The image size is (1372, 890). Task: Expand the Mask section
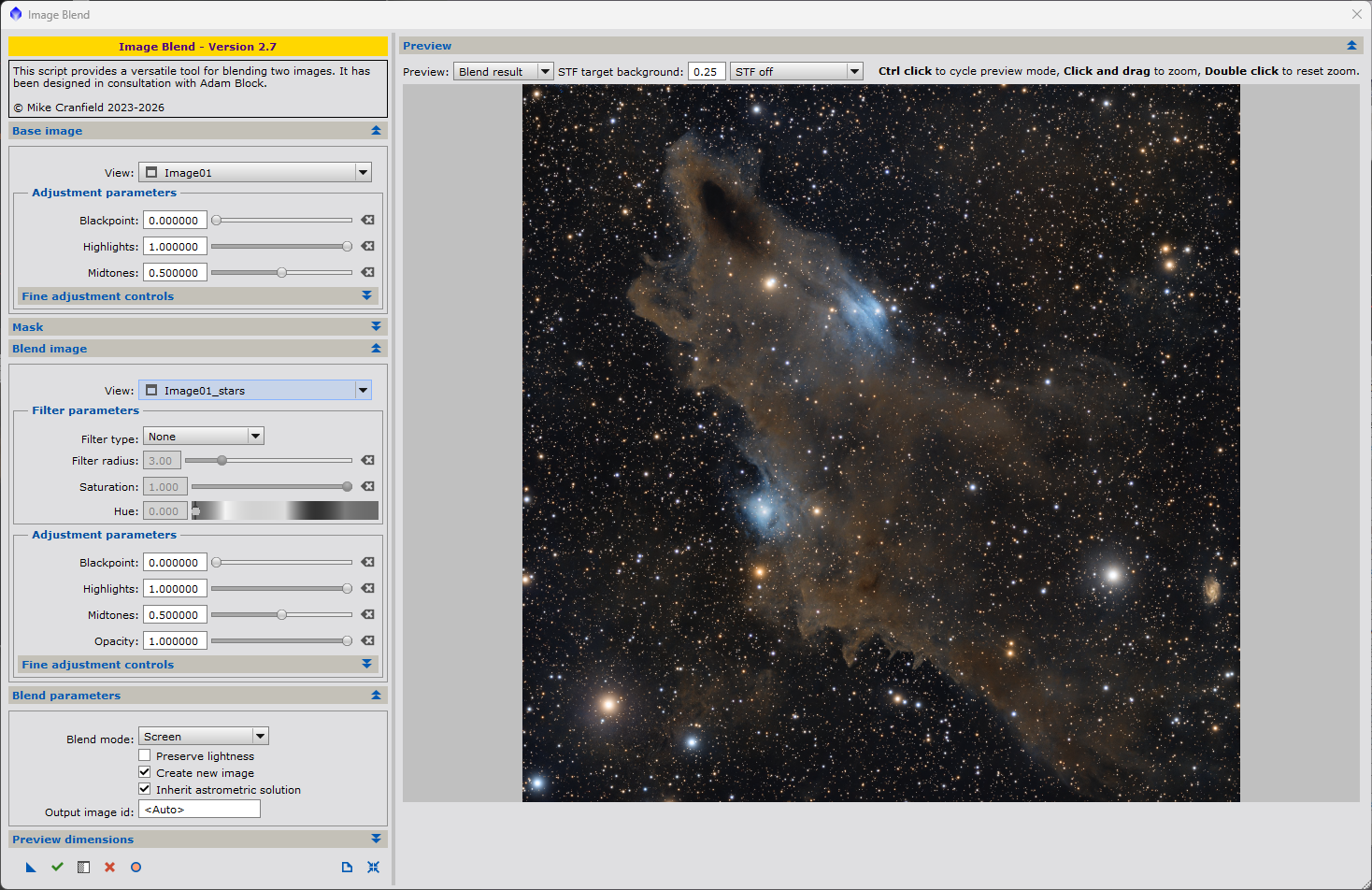(198, 327)
